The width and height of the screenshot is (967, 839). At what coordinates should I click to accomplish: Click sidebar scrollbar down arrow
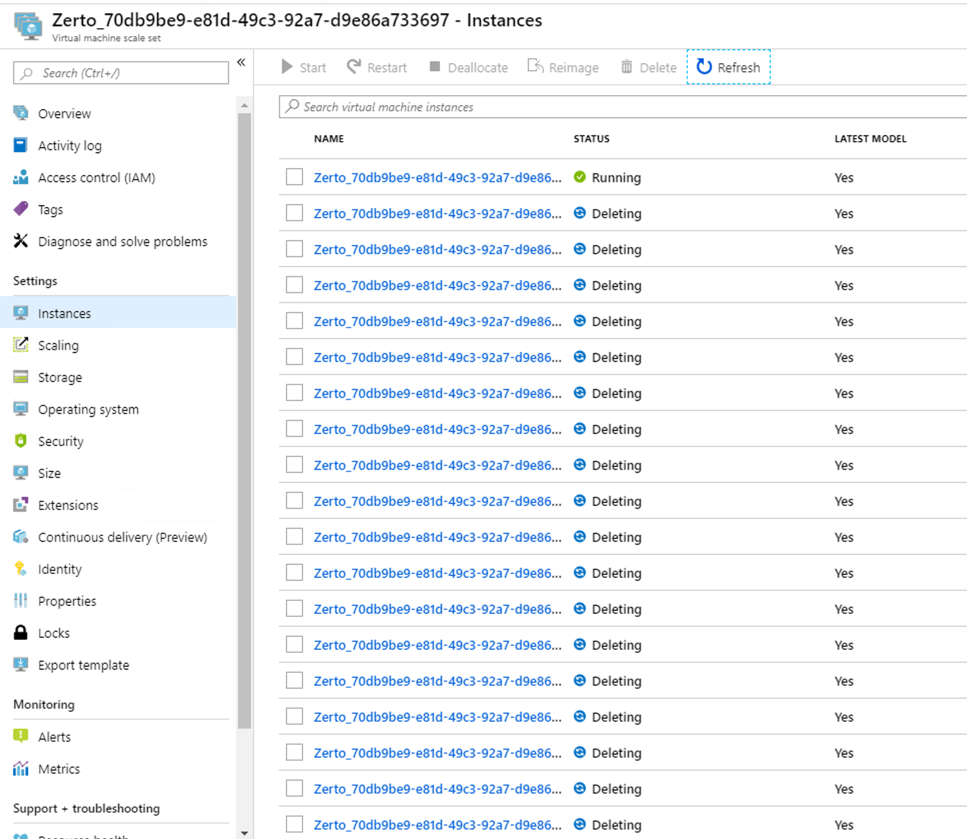tap(244, 833)
